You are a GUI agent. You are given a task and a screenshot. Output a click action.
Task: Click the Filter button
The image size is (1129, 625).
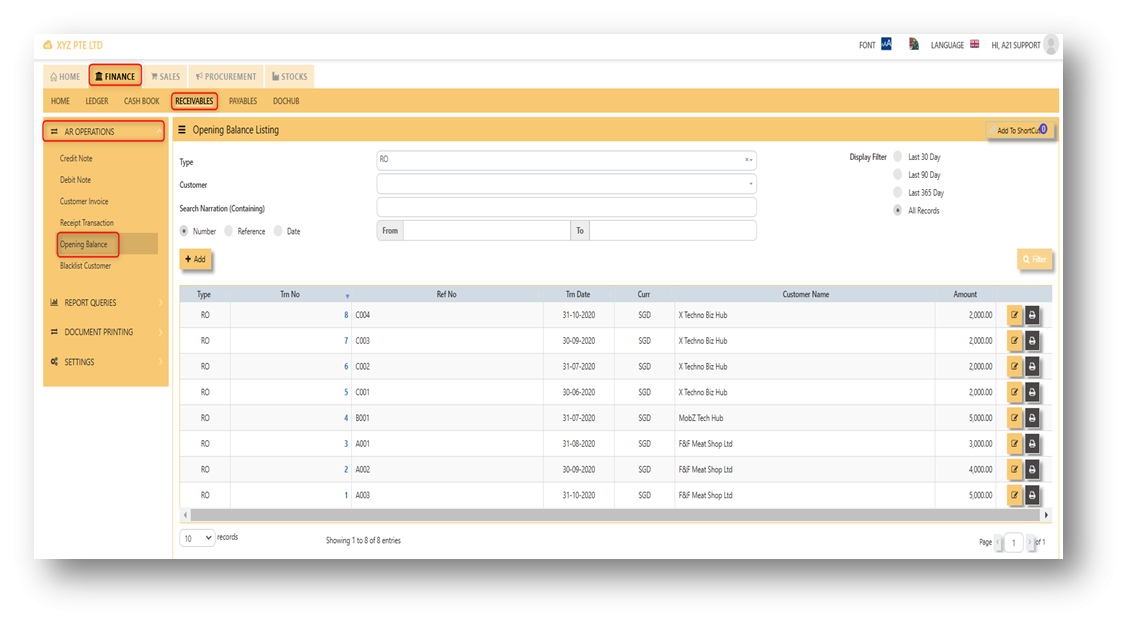click(x=1035, y=259)
